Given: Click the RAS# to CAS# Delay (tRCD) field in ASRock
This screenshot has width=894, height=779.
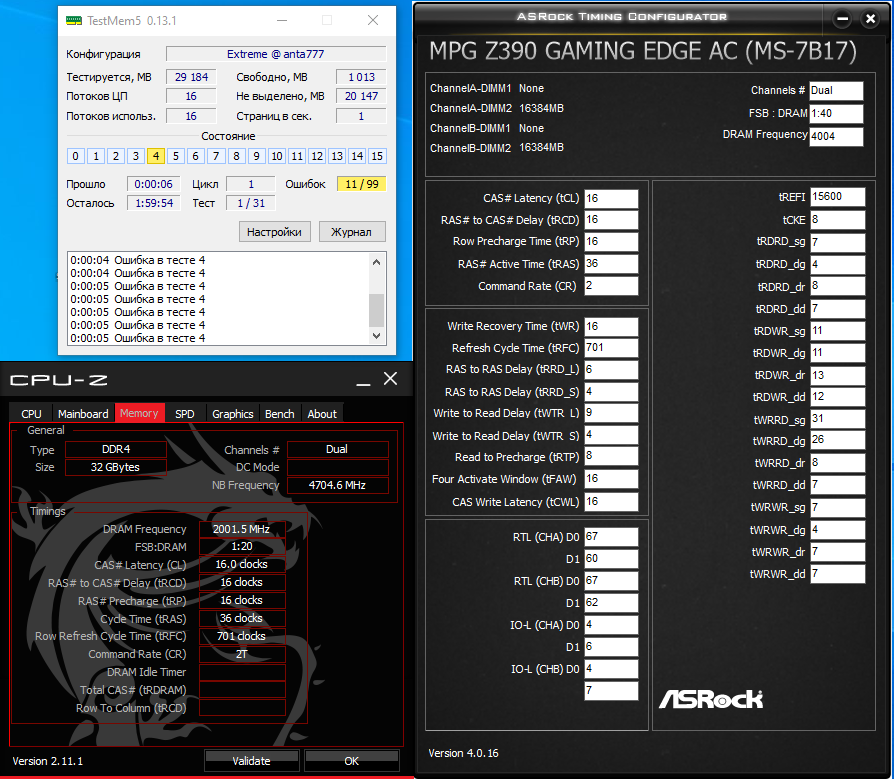Looking at the screenshot, I should pos(611,220).
